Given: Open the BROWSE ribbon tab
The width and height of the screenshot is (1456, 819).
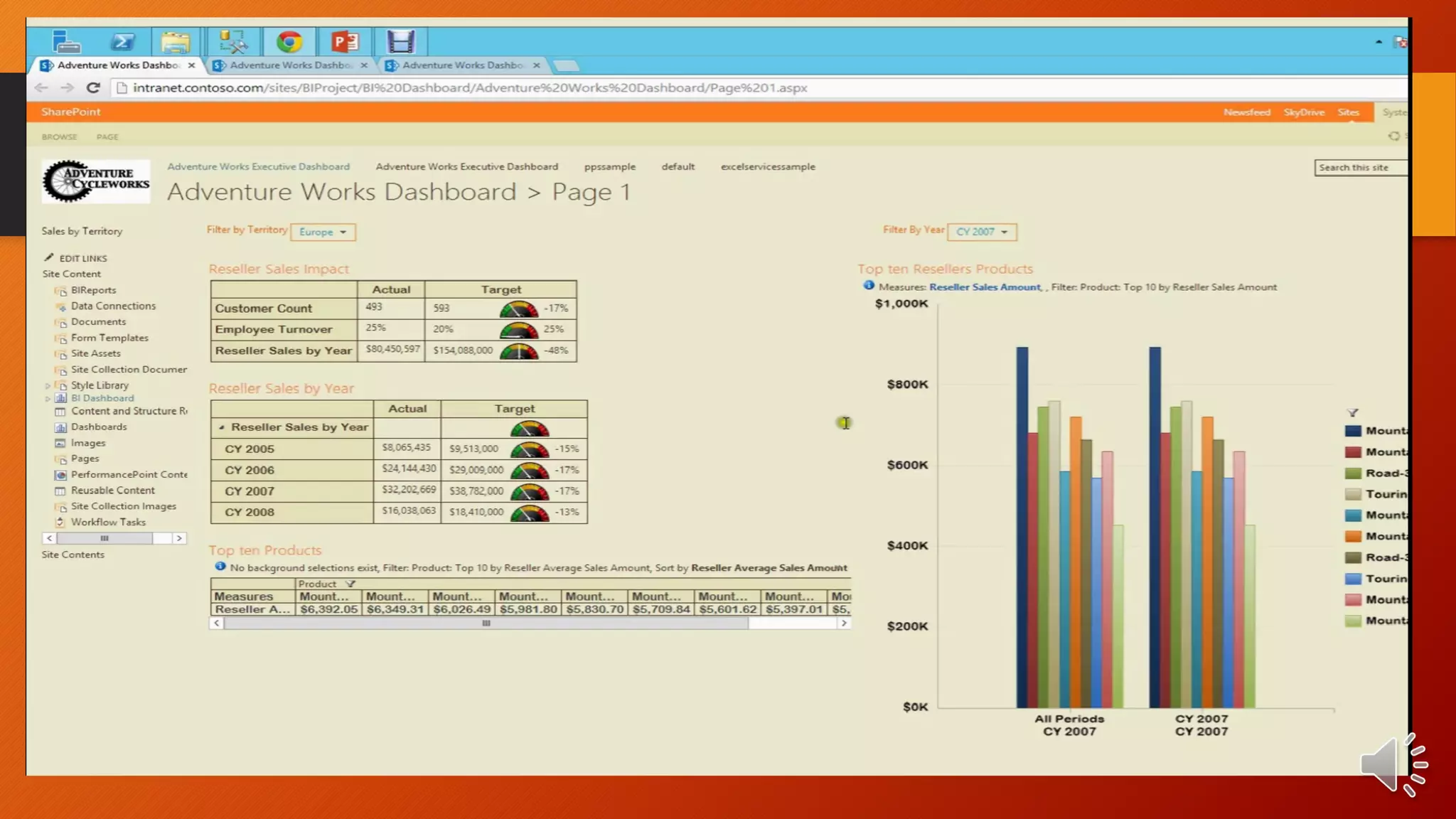Looking at the screenshot, I should tap(59, 136).
